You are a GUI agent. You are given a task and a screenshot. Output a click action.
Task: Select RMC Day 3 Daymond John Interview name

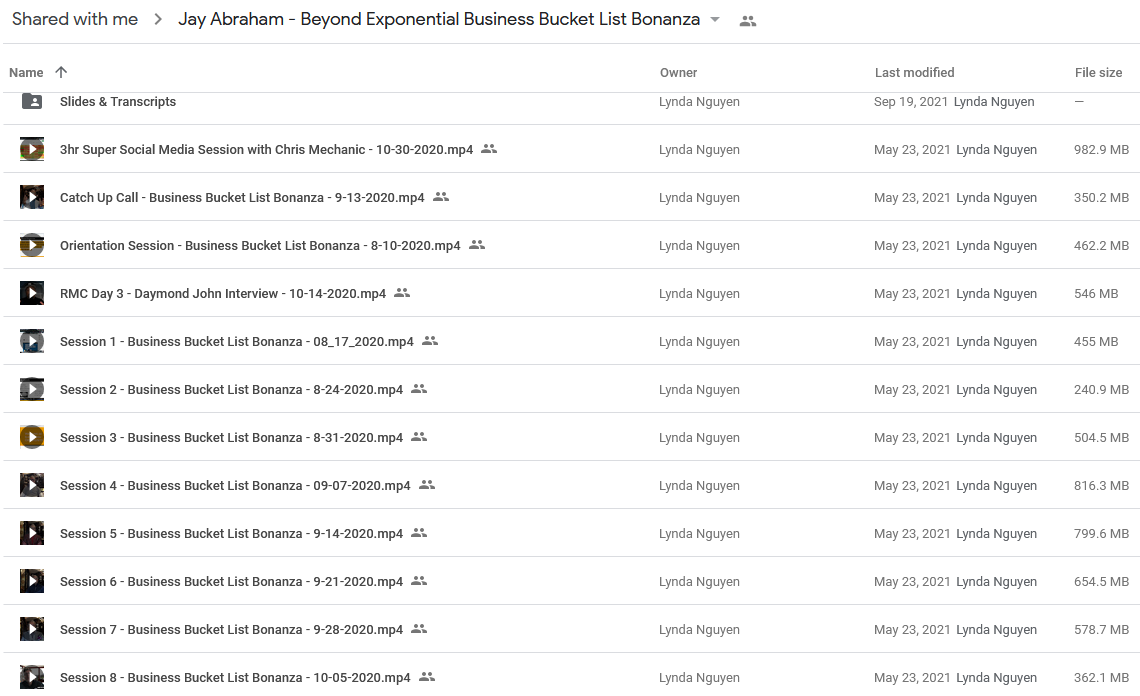tap(222, 294)
